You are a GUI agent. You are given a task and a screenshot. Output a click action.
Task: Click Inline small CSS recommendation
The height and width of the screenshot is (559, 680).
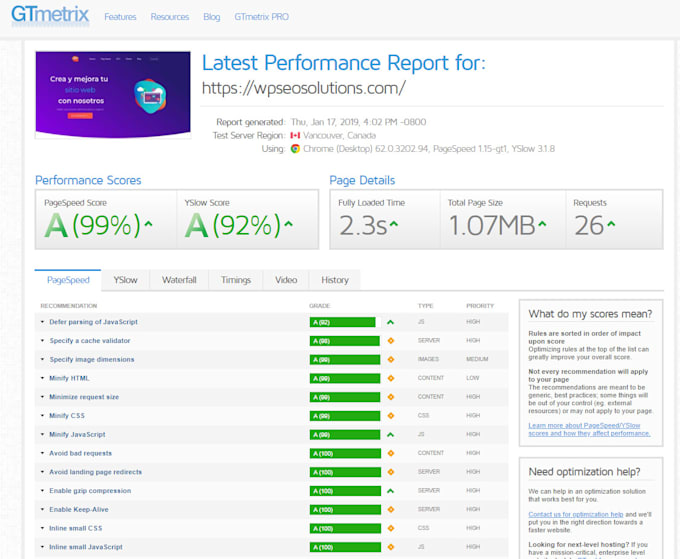75,528
